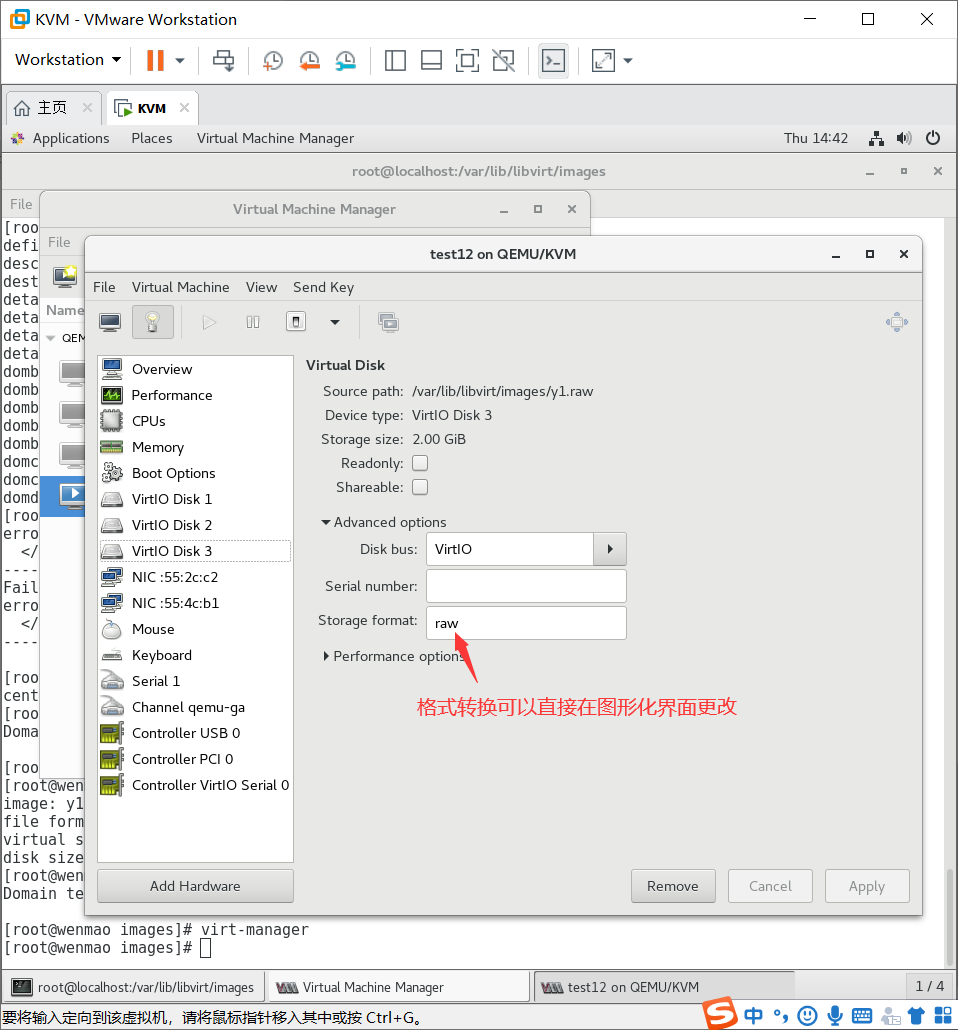This screenshot has width=958, height=1030.
Task: Send Ctrl+Alt+Del icon in VMware toolbar
Action: coord(223,60)
